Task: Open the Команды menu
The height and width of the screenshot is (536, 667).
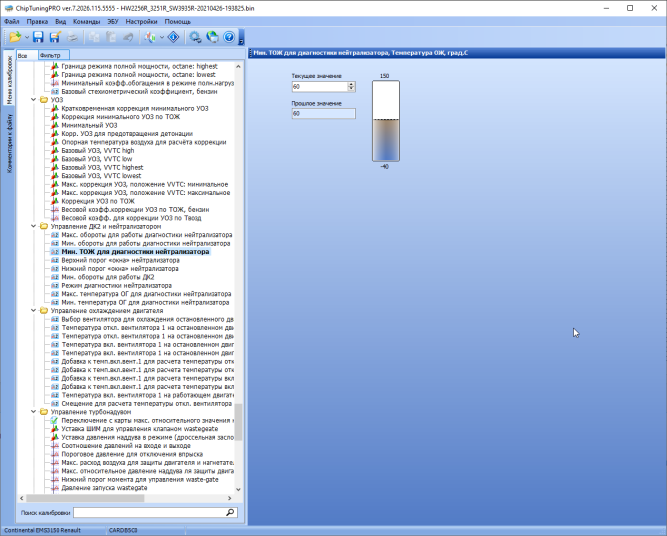Action: 86,21
